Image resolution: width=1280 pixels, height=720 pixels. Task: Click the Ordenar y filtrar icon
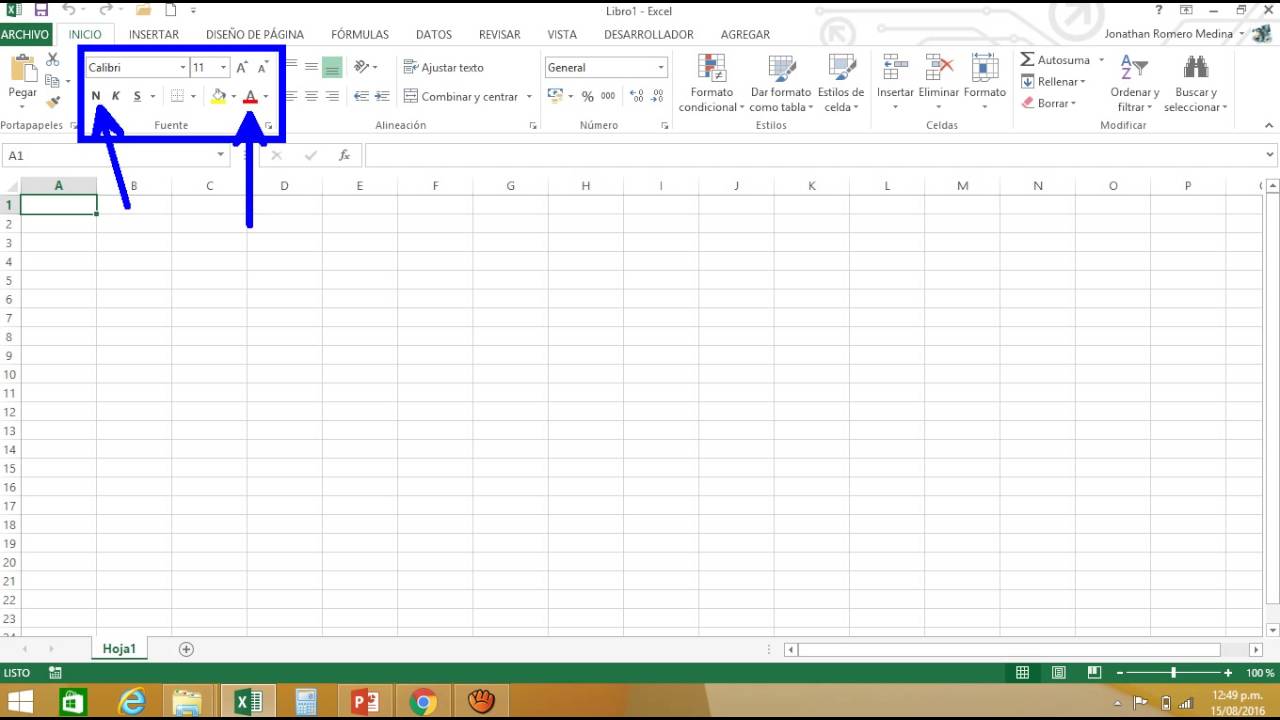[x=1134, y=68]
